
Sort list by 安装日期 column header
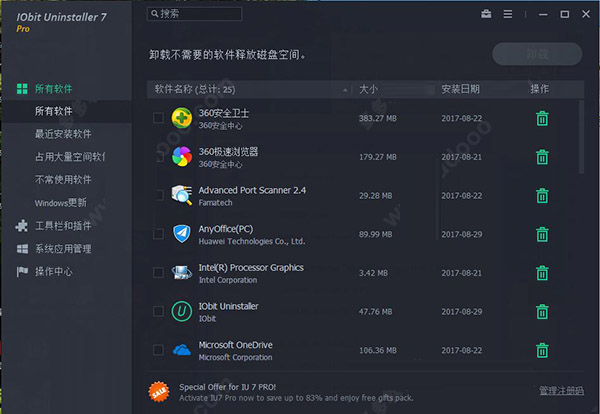coord(460,89)
